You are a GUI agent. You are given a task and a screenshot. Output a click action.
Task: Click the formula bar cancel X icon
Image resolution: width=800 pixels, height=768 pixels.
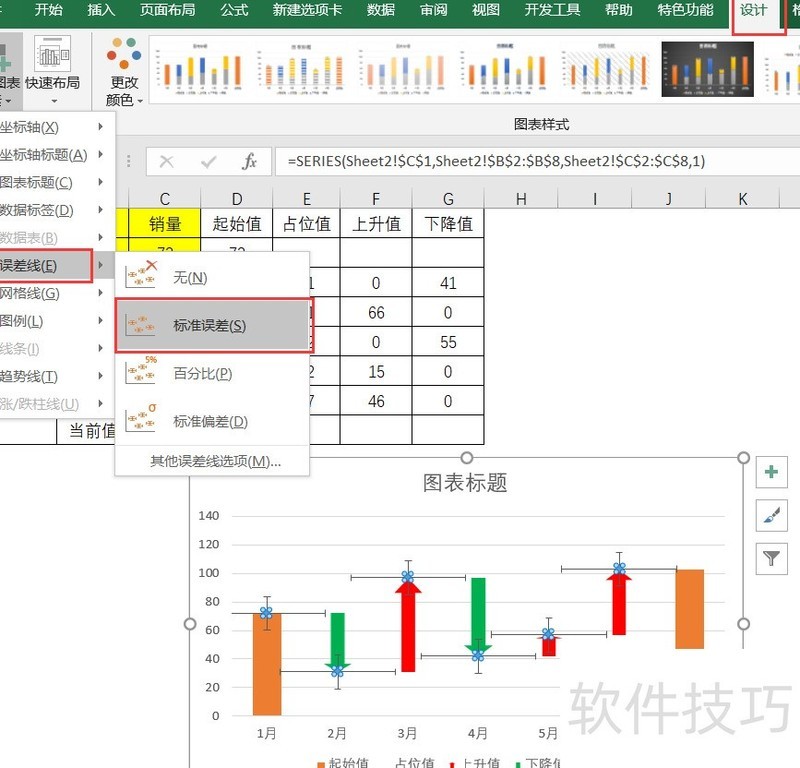(167, 161)
